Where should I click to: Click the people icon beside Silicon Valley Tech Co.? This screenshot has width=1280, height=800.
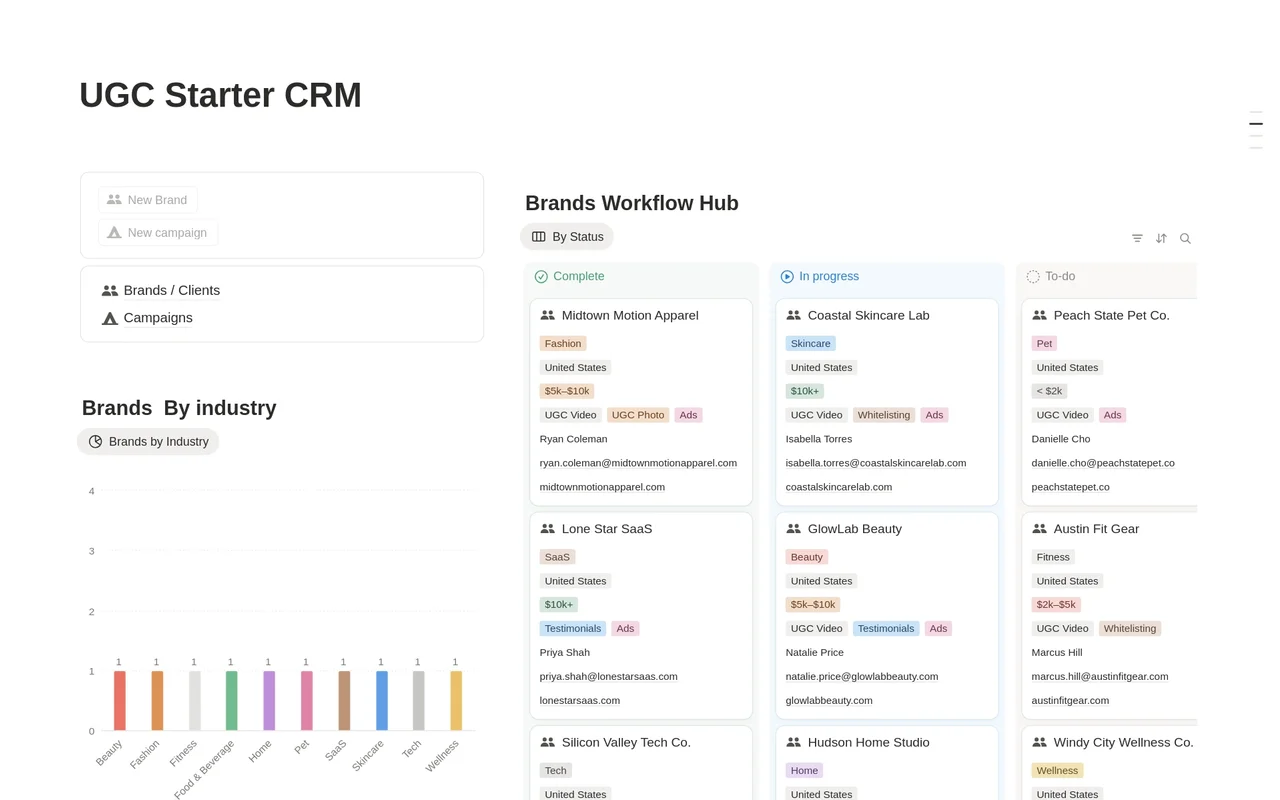[x=547, y=743]
